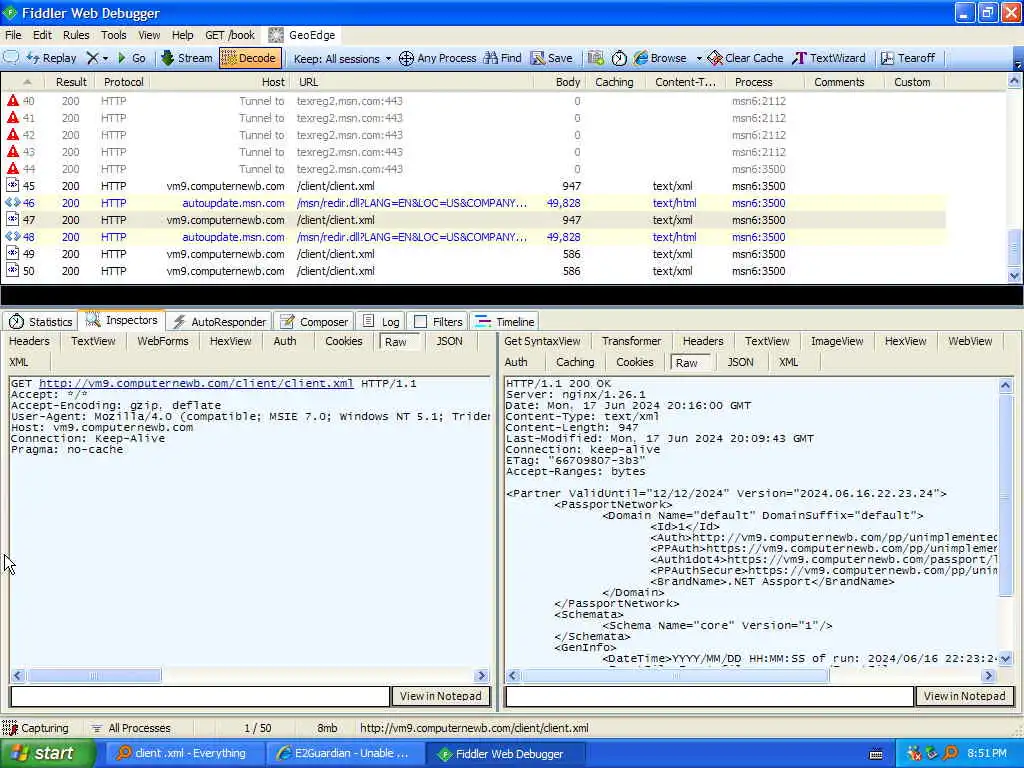
Task: Click Any Process target picker
Action: pyautogui.click(x=438, y=58)
